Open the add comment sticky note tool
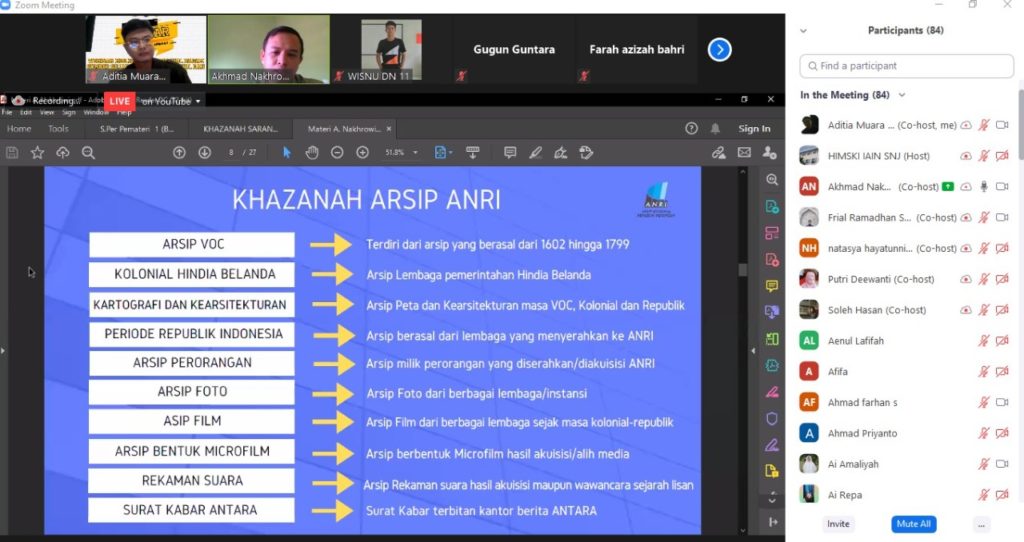1024x542 pixels. (510, 153)
